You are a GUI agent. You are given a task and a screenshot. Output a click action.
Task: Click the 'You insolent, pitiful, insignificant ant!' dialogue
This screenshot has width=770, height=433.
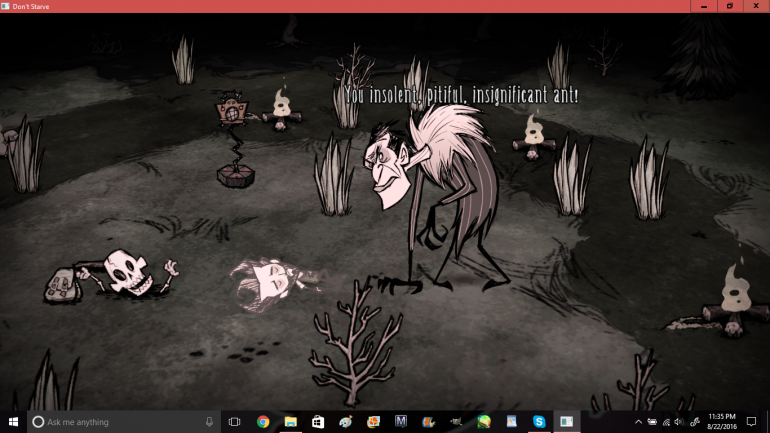tap(461, 95)
